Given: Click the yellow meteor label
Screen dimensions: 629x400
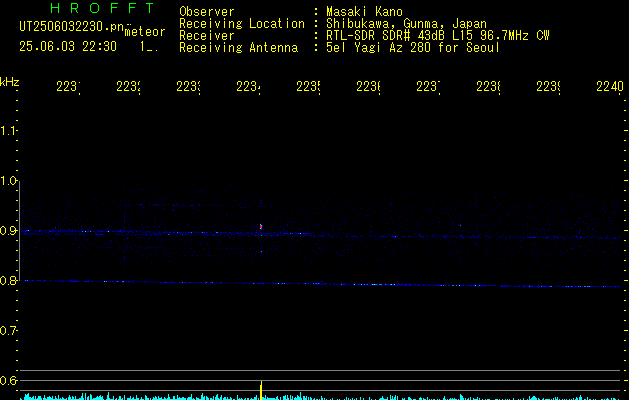Looking at the screenshot, I should [x=145, y=32].
